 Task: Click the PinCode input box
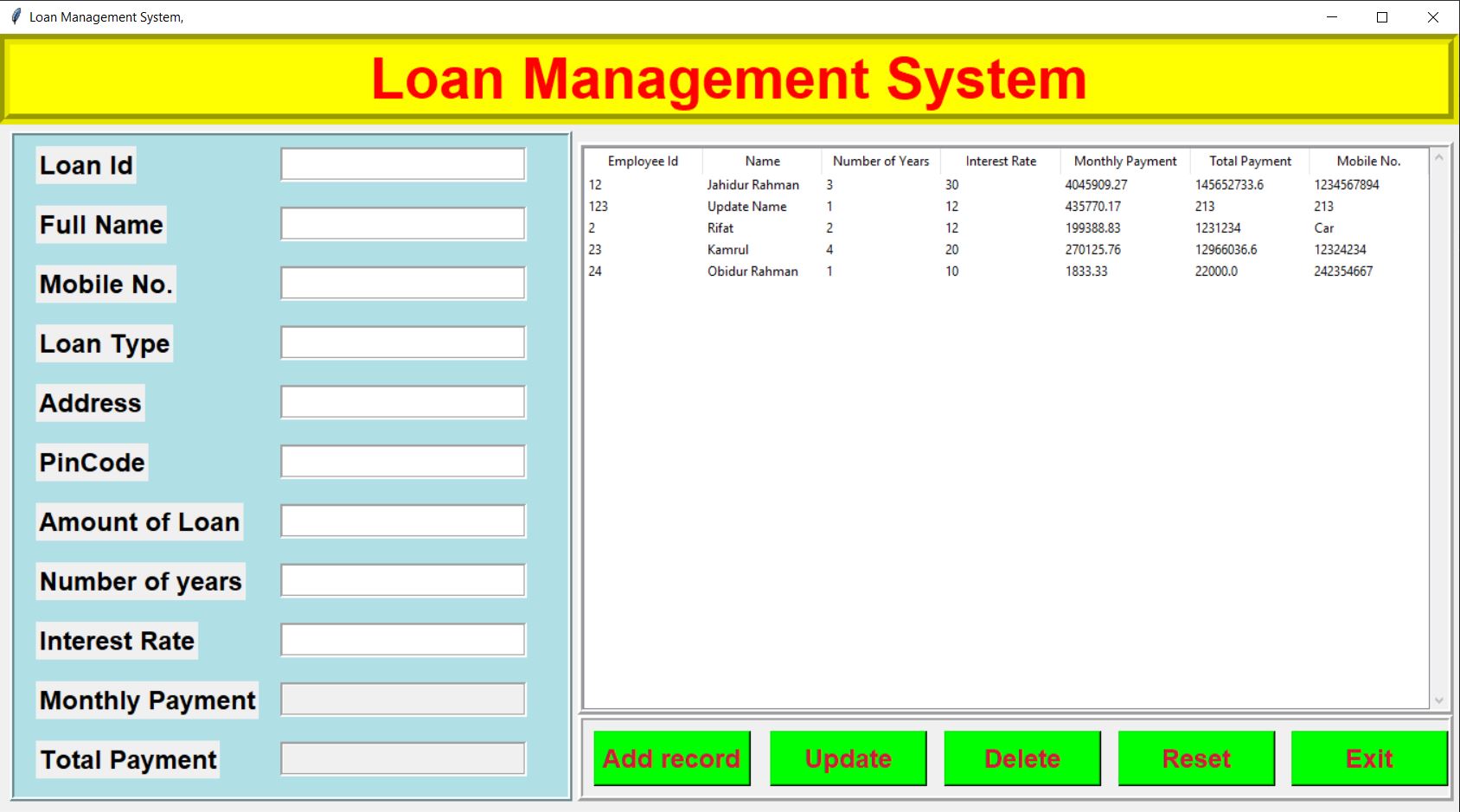pyautogui.click(x=402, y=460)
